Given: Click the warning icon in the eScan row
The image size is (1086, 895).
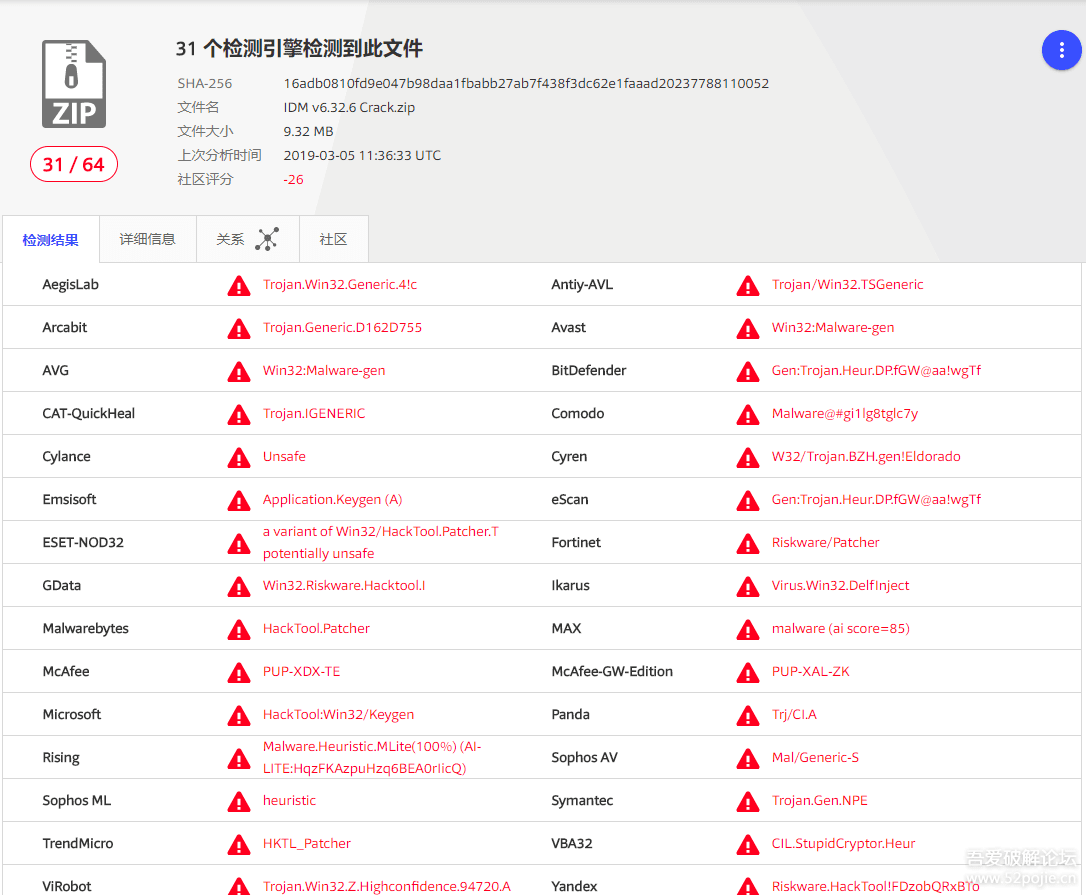Looking at the screenshot, I should click(x=748, y=500).
